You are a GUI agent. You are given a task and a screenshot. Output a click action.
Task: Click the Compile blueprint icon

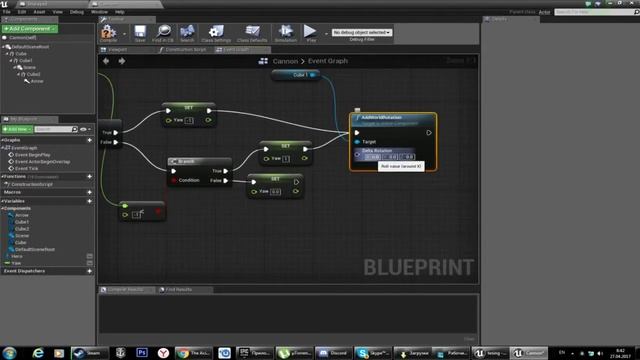click(108, 31)
